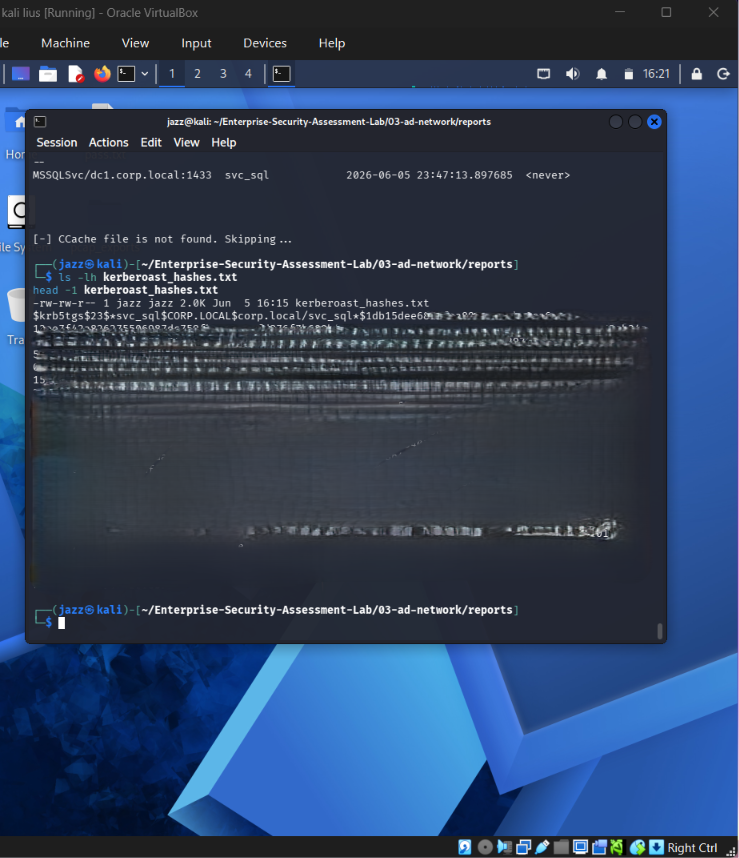Click the USB status icon
The image size is (739, 858).
click(542, 847)
